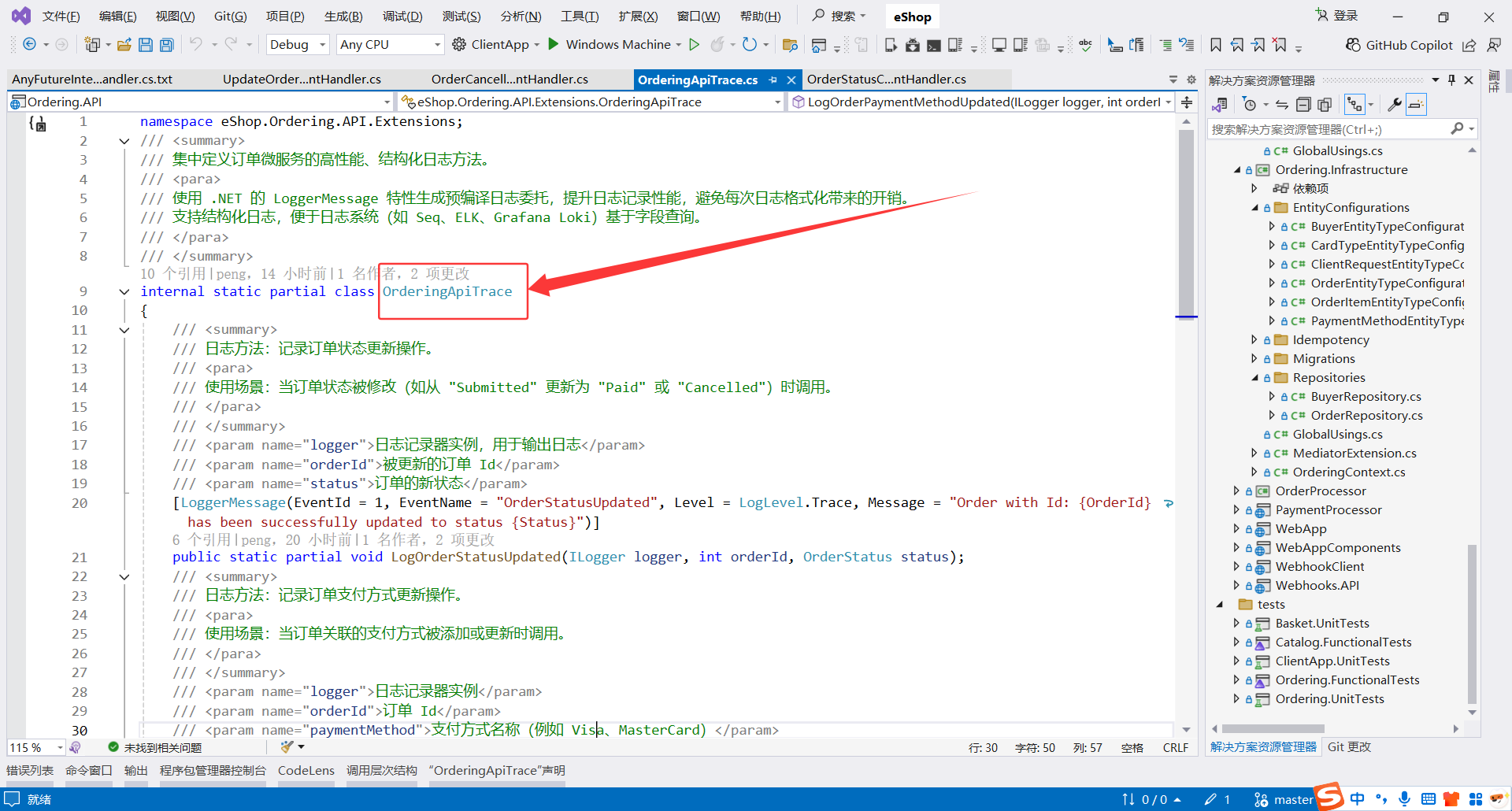The image size is (1512, 811).
Task: Open the Debug configuration dropdown
Action: [298, 45]
